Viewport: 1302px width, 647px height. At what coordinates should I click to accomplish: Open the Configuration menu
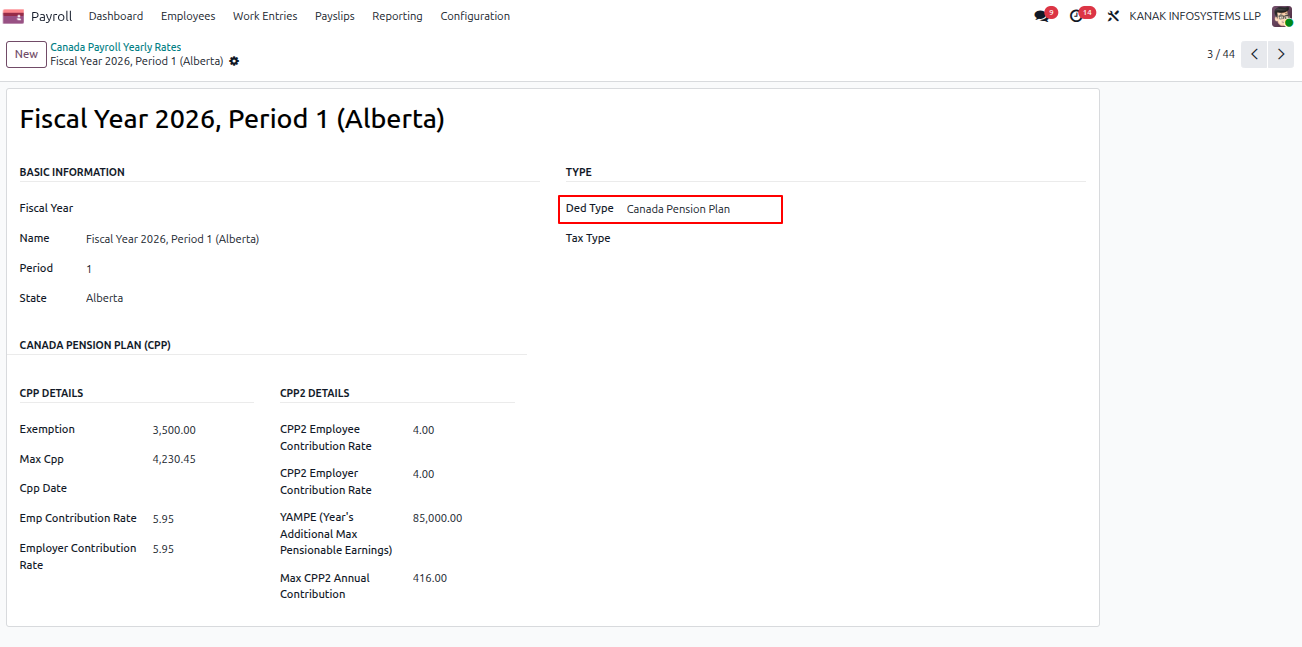pyautogui.click(x=475, y=16)
